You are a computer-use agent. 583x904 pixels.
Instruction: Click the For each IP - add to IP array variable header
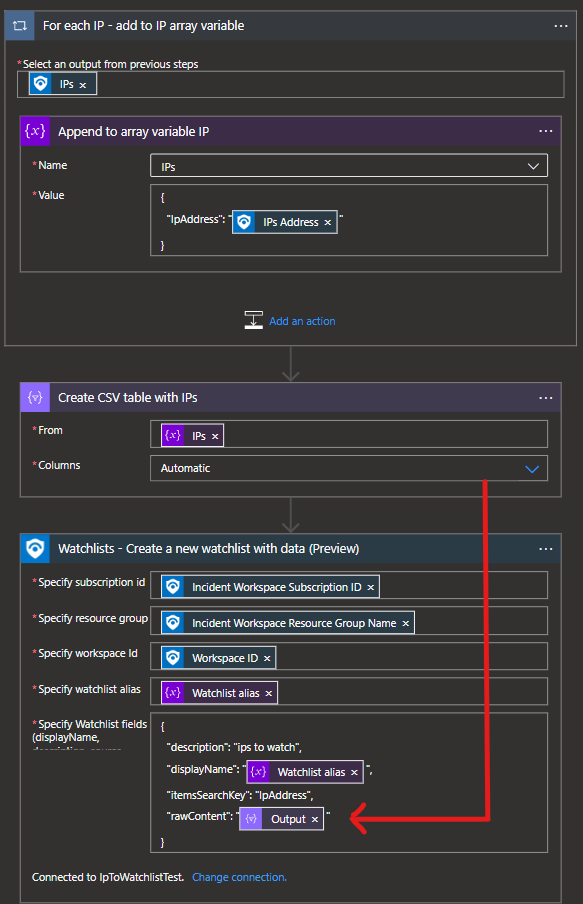[x=291, y=26]
